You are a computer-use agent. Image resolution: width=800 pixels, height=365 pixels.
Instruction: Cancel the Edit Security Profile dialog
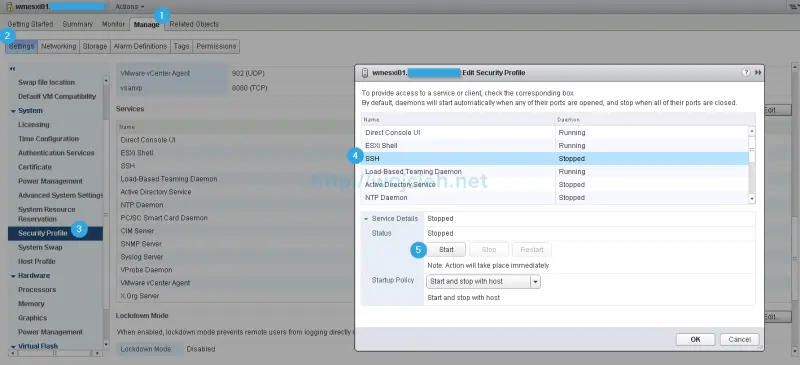click(739, 339)
